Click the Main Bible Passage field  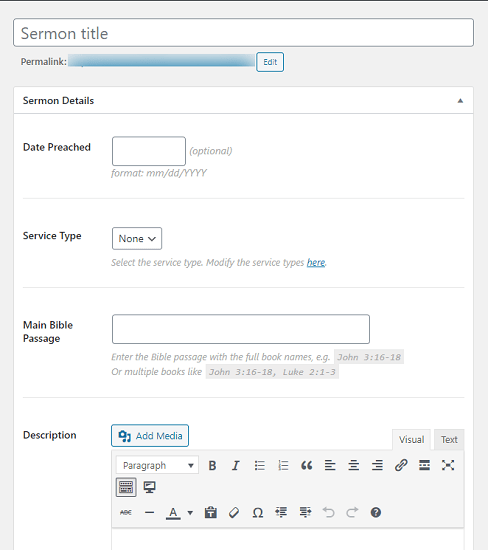pos(241,329)
